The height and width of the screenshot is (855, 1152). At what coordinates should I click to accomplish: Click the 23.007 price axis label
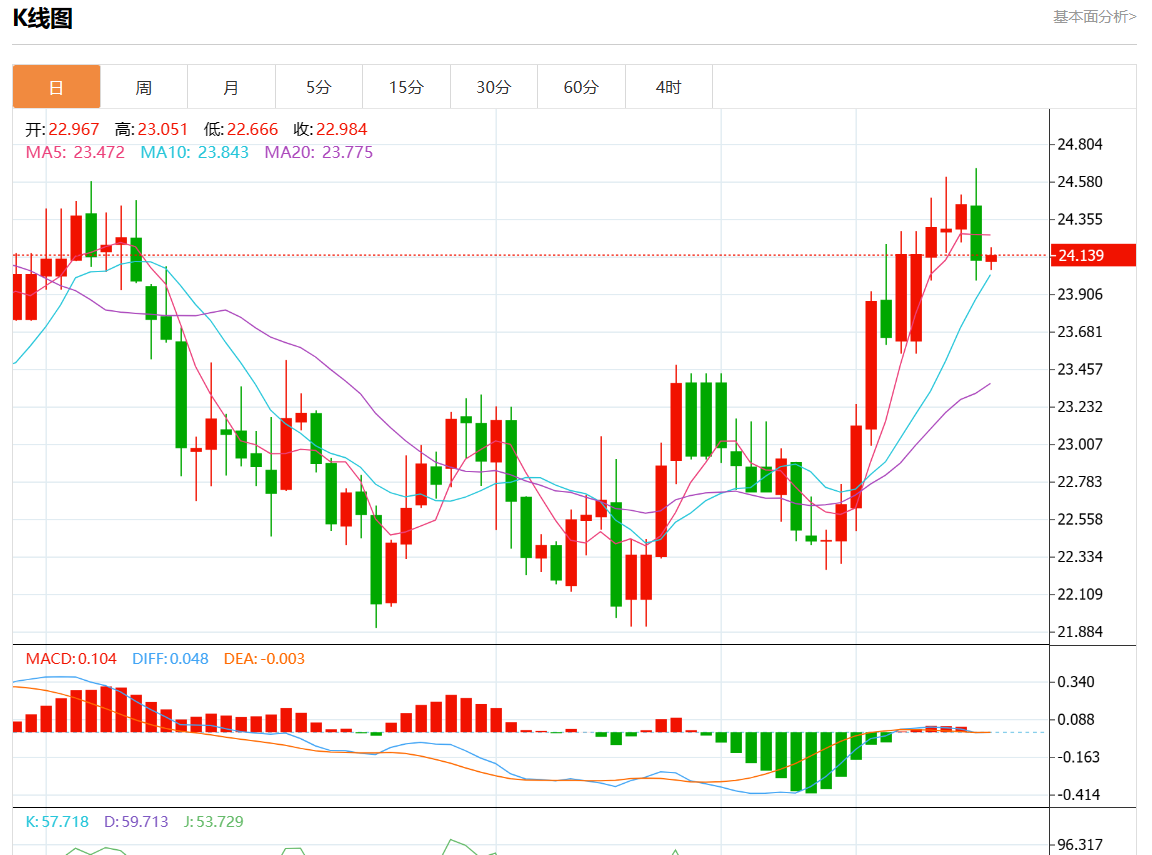pos(1079,444)
